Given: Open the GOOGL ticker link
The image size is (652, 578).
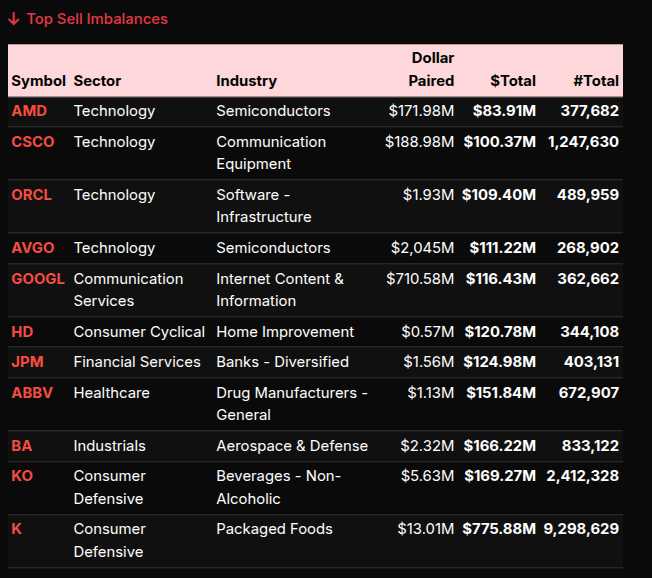Looking at the screenshot, I should [38, 279].
